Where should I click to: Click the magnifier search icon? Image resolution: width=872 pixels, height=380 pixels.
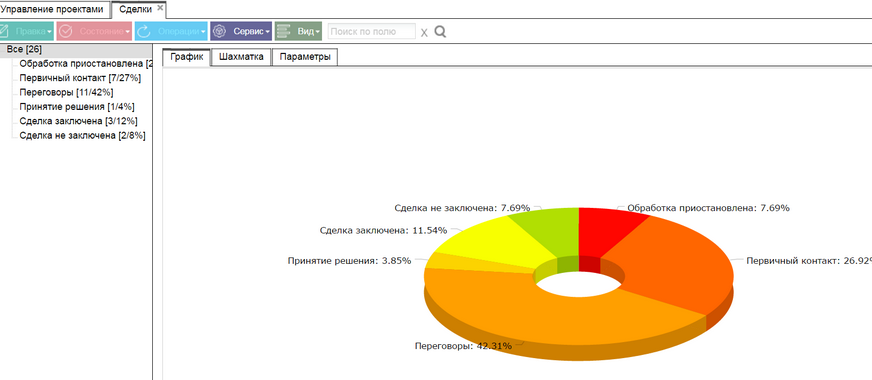[440, 32]
